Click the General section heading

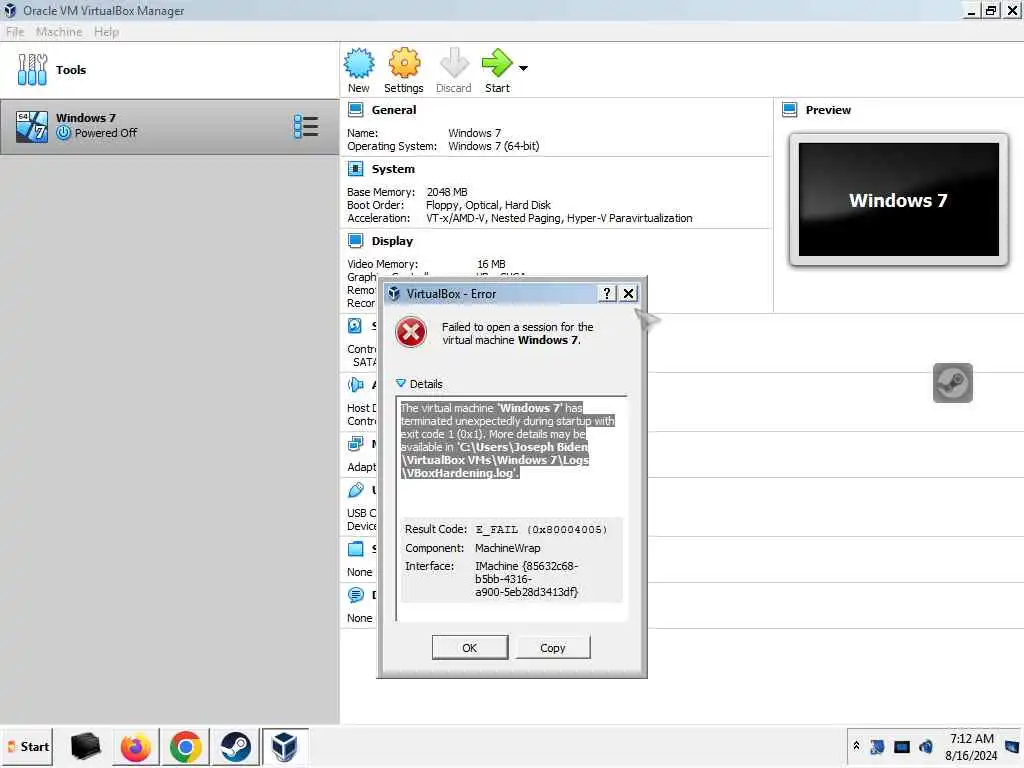point(394,110)
